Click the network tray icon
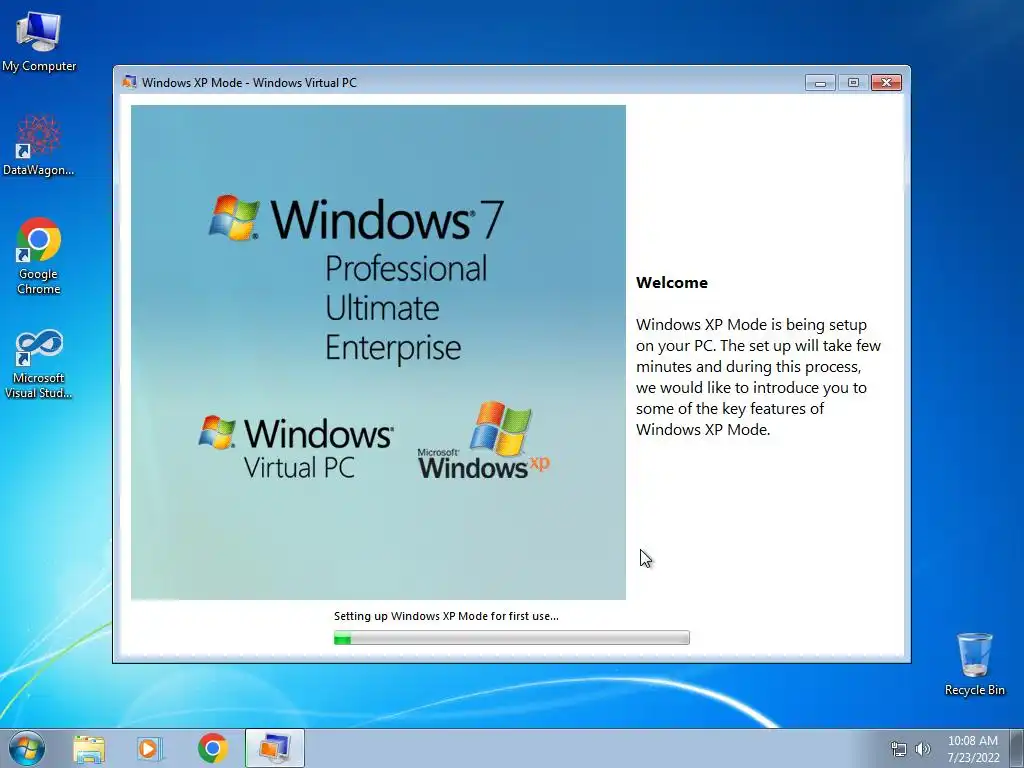The image size is (1024, 768). pyautogui.click(x=899, y=750)
